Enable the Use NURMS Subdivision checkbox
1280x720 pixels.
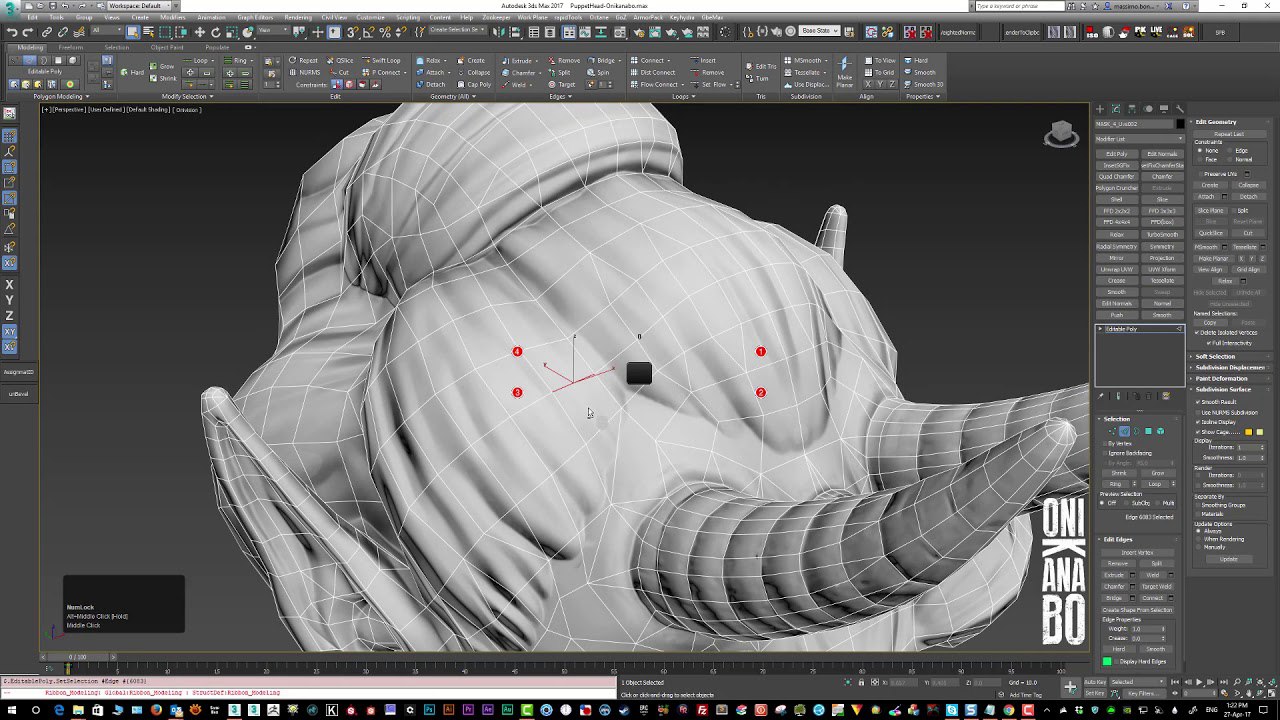pyautogui.click(x=1198, y=412)
